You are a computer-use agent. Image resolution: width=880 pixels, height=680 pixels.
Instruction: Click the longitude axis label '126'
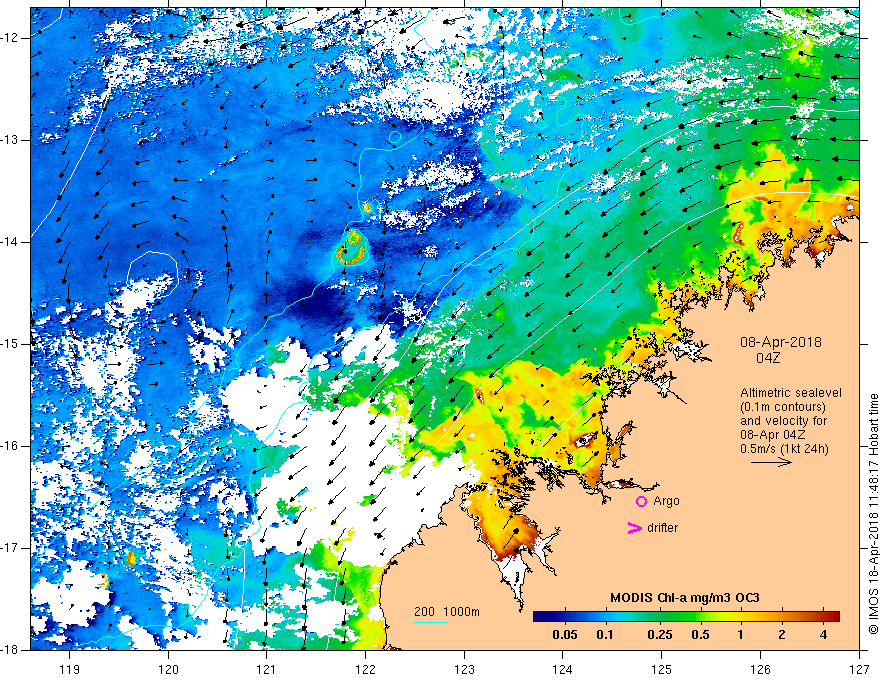(760, 669)
